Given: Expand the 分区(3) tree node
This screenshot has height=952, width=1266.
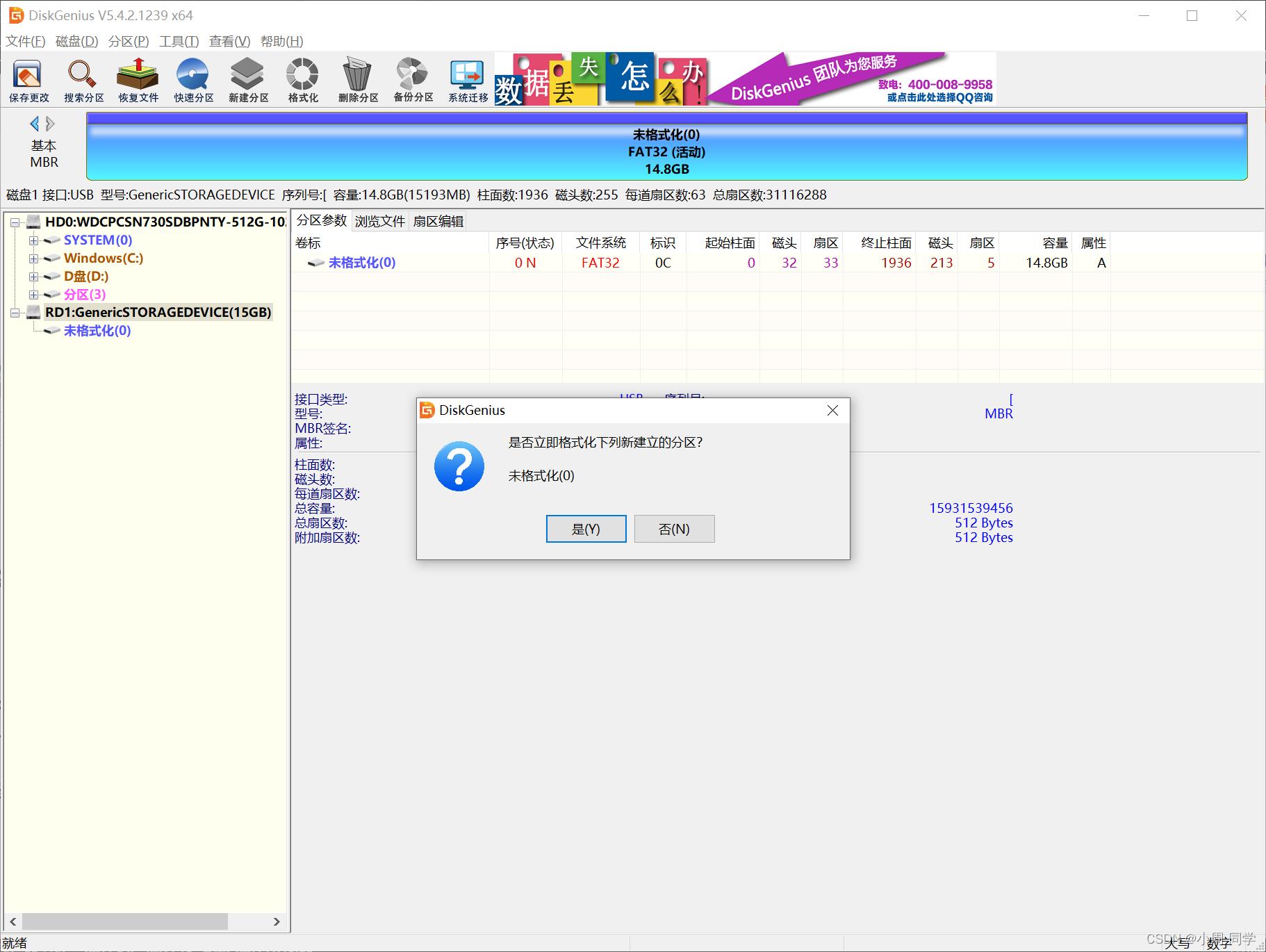Looking at the screenshot, I should pyautogui.click(x=33, y=295).
